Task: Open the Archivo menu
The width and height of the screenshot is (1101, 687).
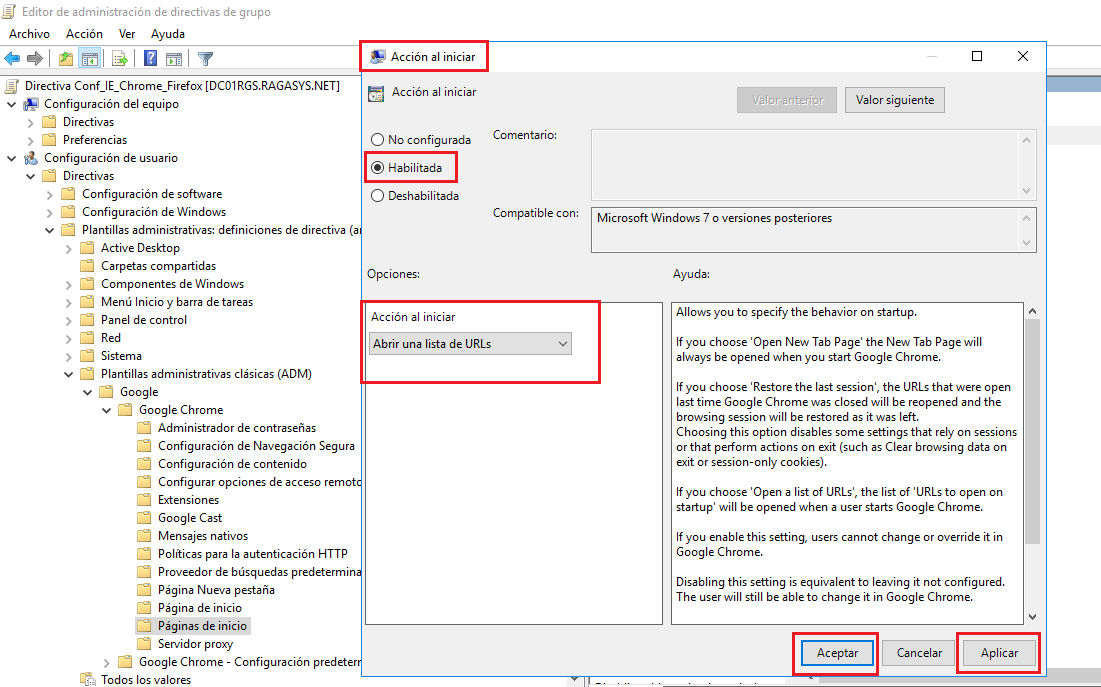Action: (30, 33)
